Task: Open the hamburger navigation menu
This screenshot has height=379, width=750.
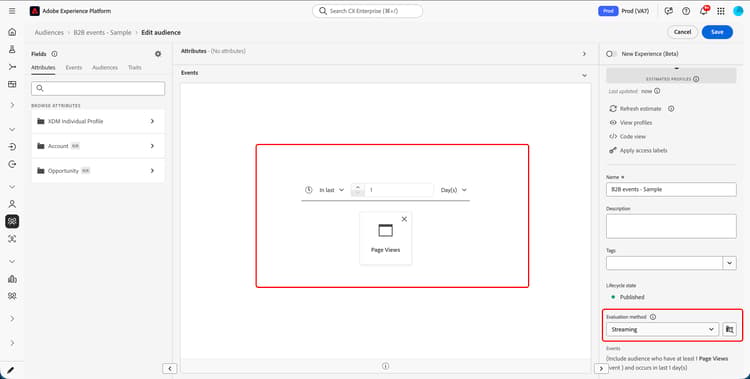Action: coord(12,11)
